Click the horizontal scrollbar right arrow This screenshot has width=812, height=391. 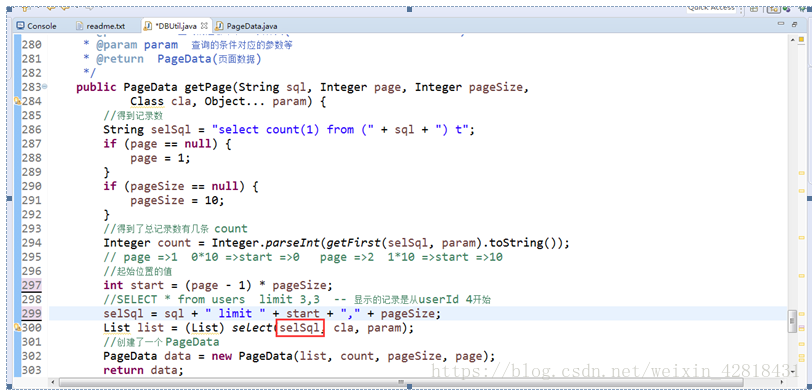coord(783,382)
